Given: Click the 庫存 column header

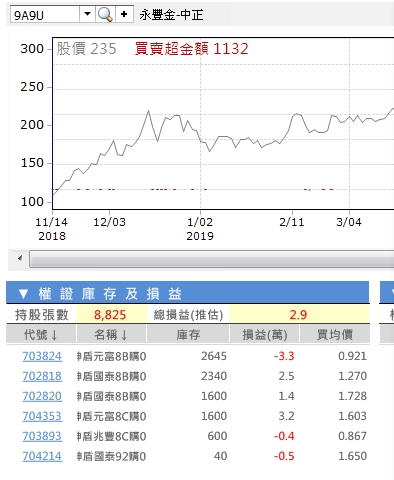Looking at the screenshot, I should tap(188, 335).
